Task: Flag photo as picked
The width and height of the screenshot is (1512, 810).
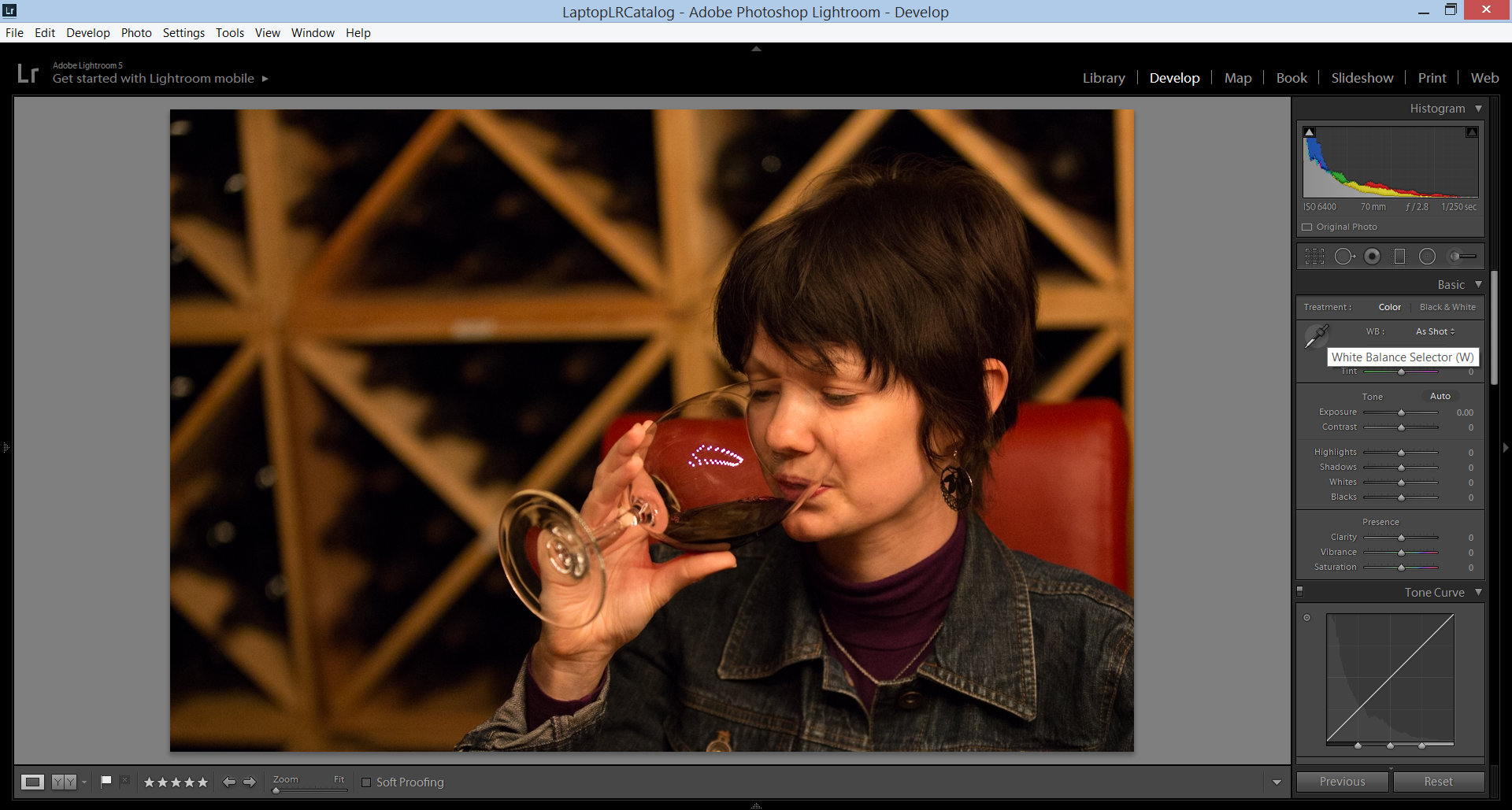Action: tap(106, 781)
